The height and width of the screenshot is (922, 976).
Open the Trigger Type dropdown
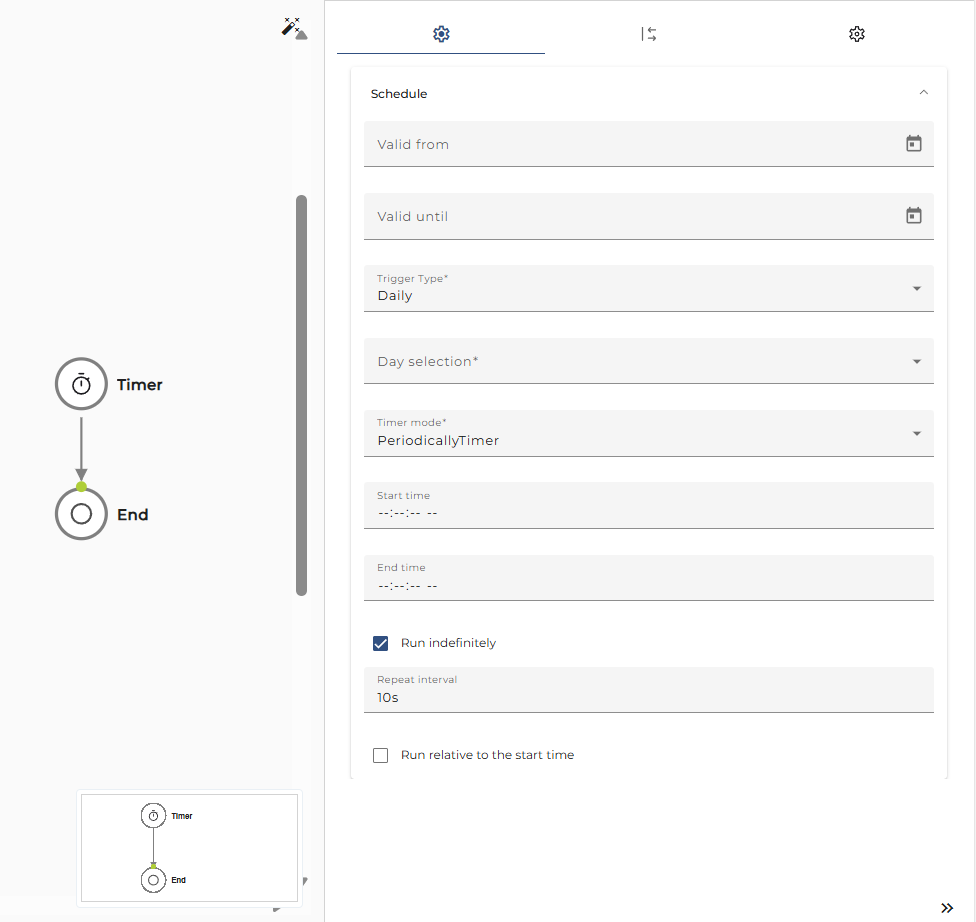[x=649, y=288]
